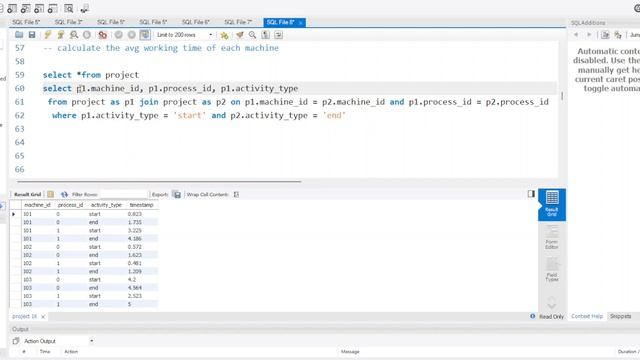Sort by the activity_type column header
640x360 pixels.
(106, 205)
